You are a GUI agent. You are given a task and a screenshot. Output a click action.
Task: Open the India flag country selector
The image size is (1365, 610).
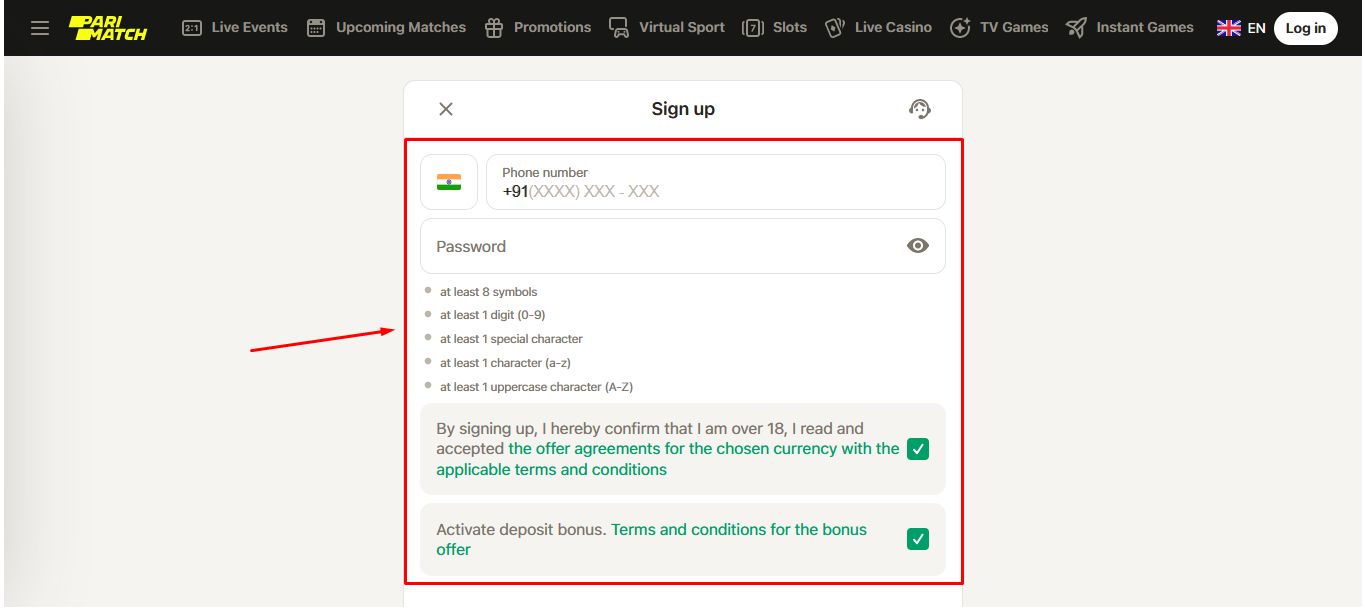(x=449, y=182)
